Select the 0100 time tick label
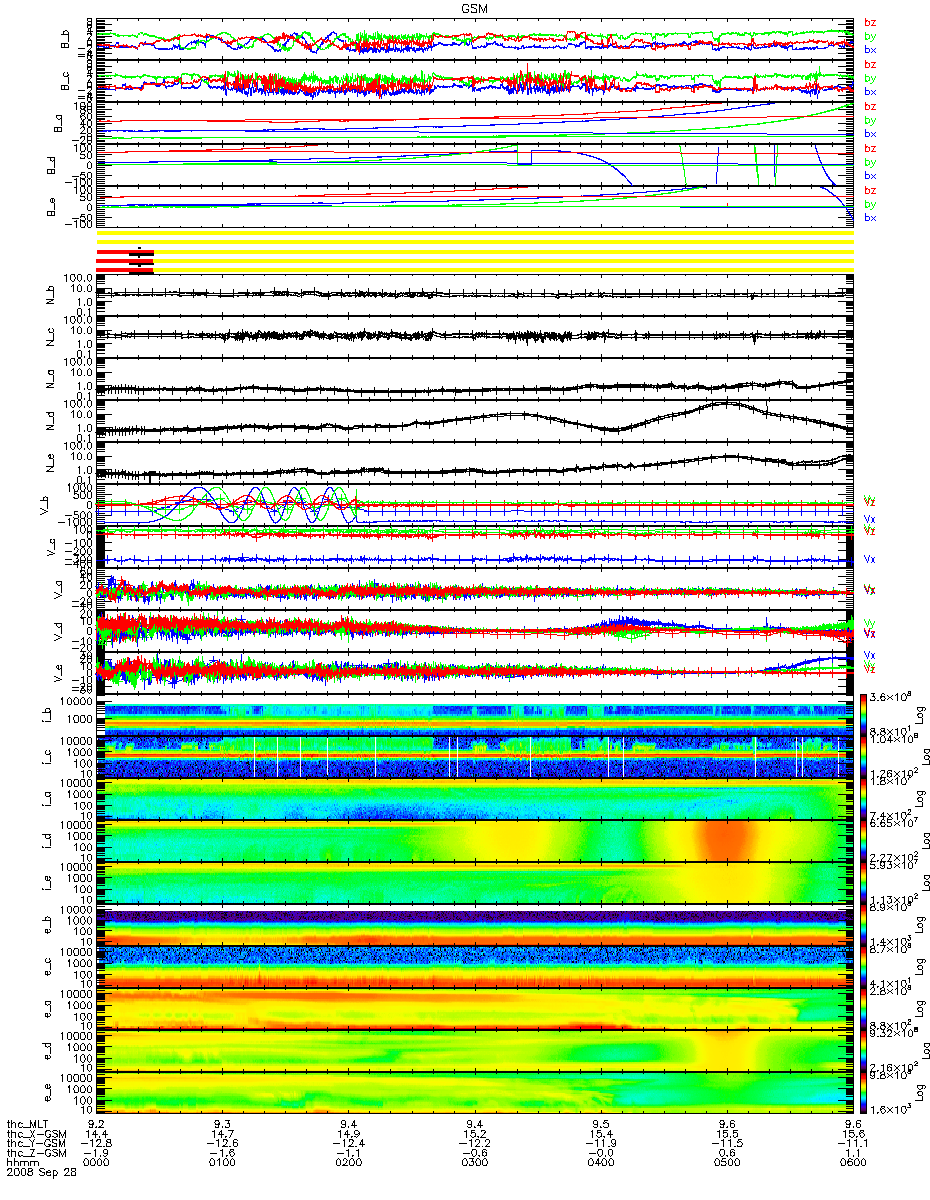 click(x=223, y=1160)
